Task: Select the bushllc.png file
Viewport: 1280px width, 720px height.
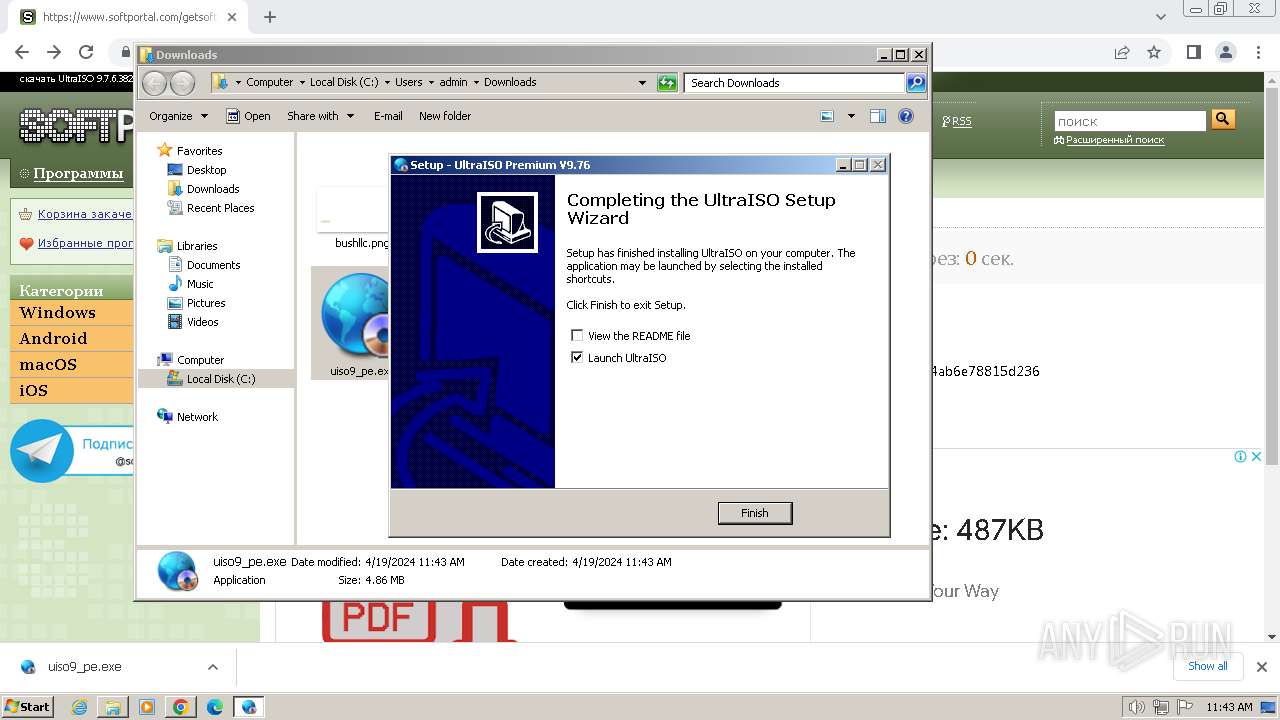Action: (353, 220)
